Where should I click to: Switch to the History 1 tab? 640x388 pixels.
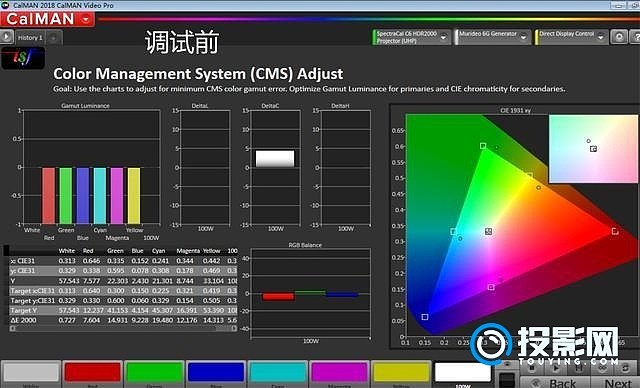pyautogui.click(x=31, y=38)
